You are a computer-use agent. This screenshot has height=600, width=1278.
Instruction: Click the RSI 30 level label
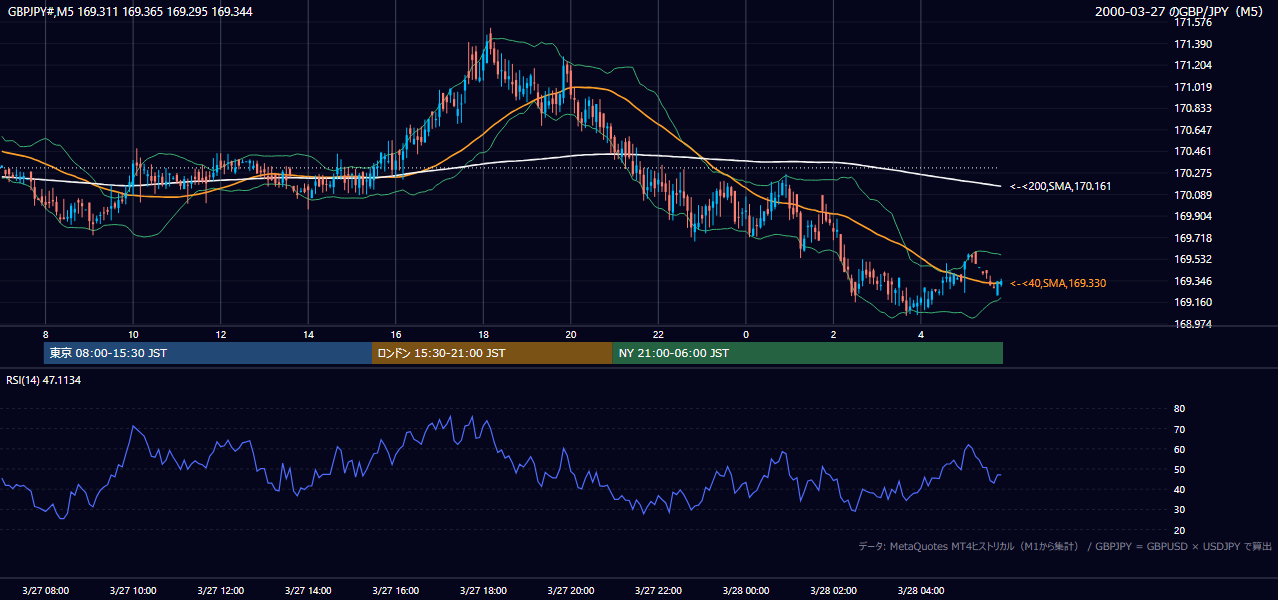pos(1179,510)
